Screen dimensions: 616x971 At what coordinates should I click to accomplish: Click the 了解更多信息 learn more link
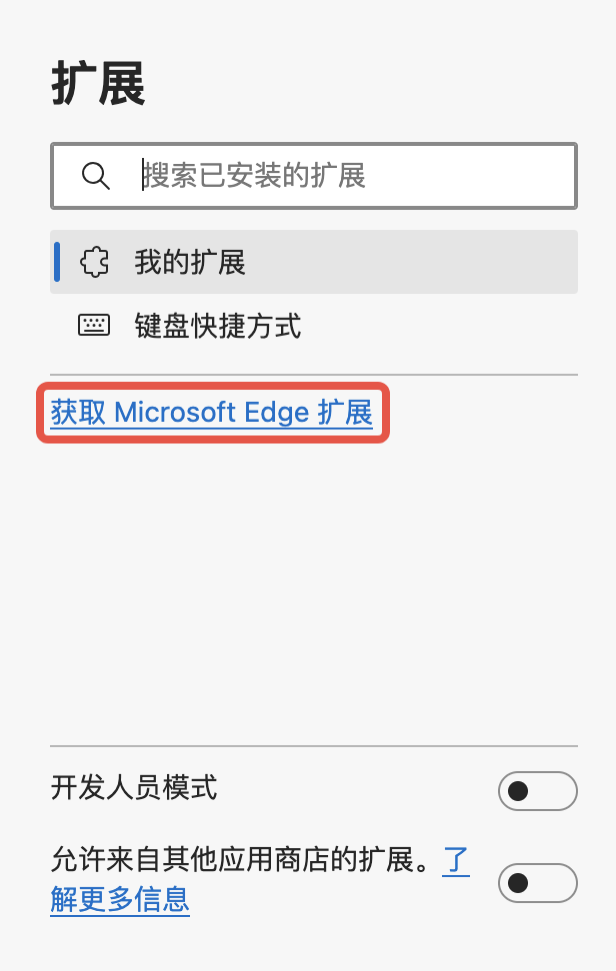tap(120, 901)
